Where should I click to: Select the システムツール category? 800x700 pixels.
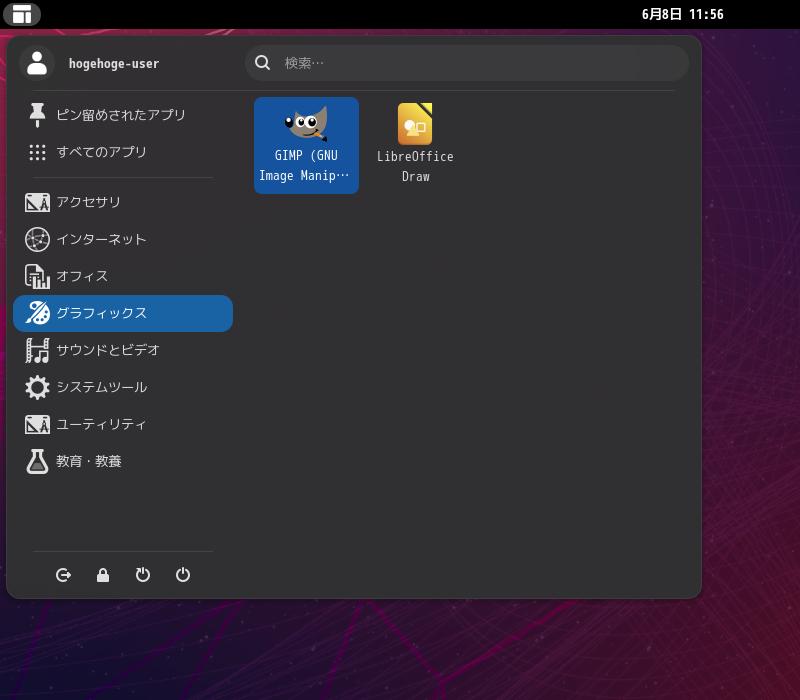coord(123,387)
